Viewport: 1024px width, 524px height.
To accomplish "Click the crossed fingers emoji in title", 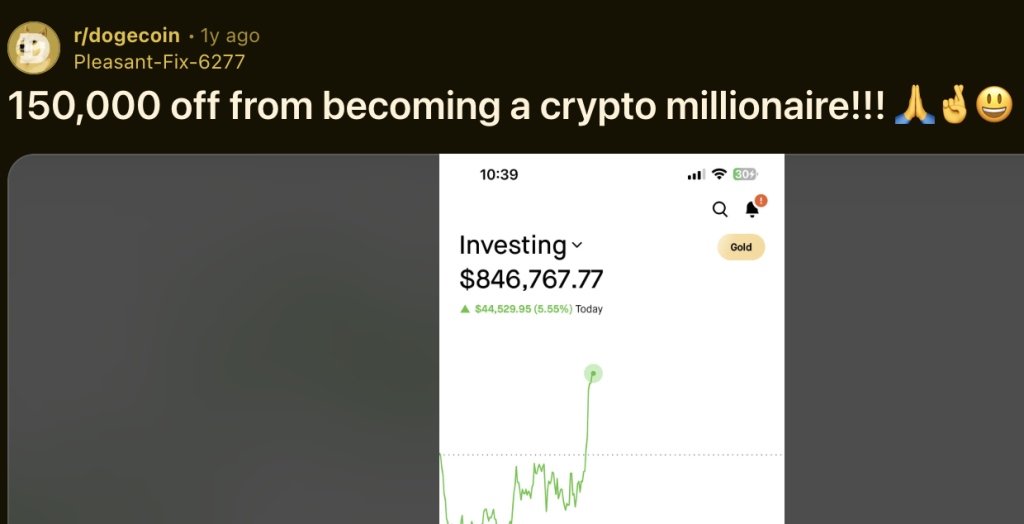I will point(953,105).
